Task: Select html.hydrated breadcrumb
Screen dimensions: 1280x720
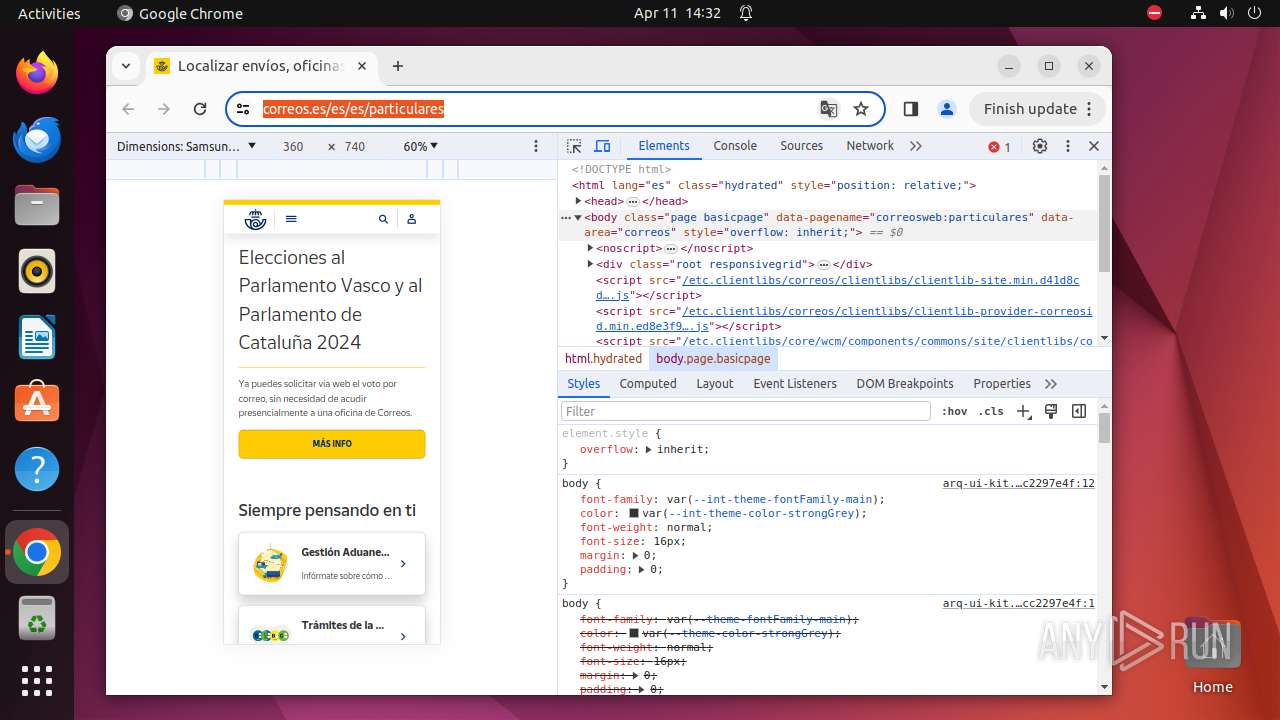Action: tap(603, 359)
